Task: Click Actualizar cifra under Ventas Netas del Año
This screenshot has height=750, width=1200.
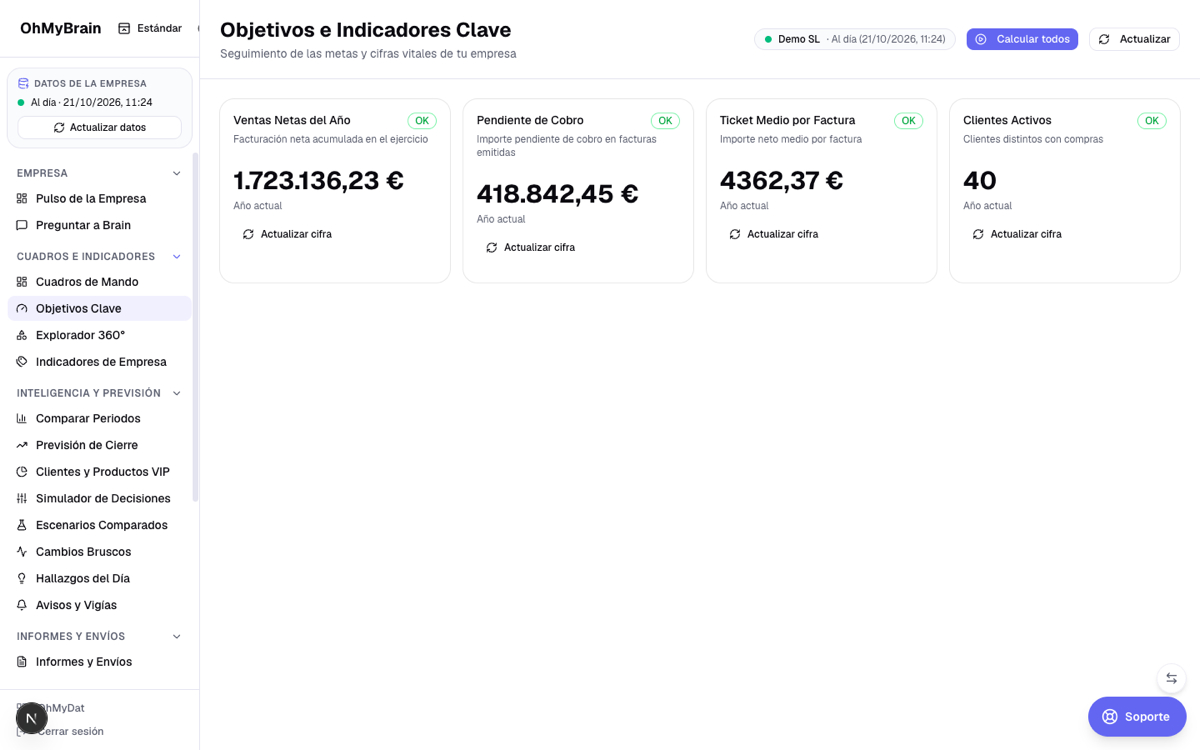Action: click(x=287, y=234)
